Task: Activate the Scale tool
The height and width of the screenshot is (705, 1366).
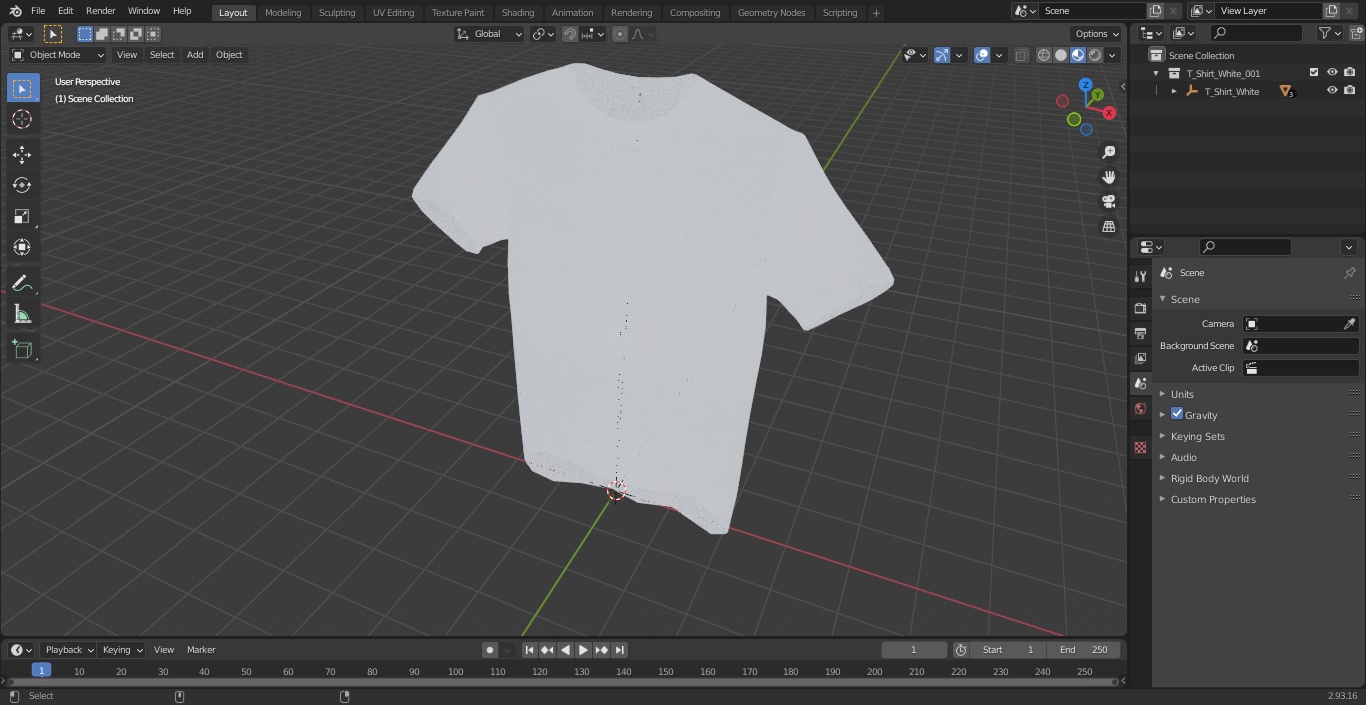Action: pos(22,216)
